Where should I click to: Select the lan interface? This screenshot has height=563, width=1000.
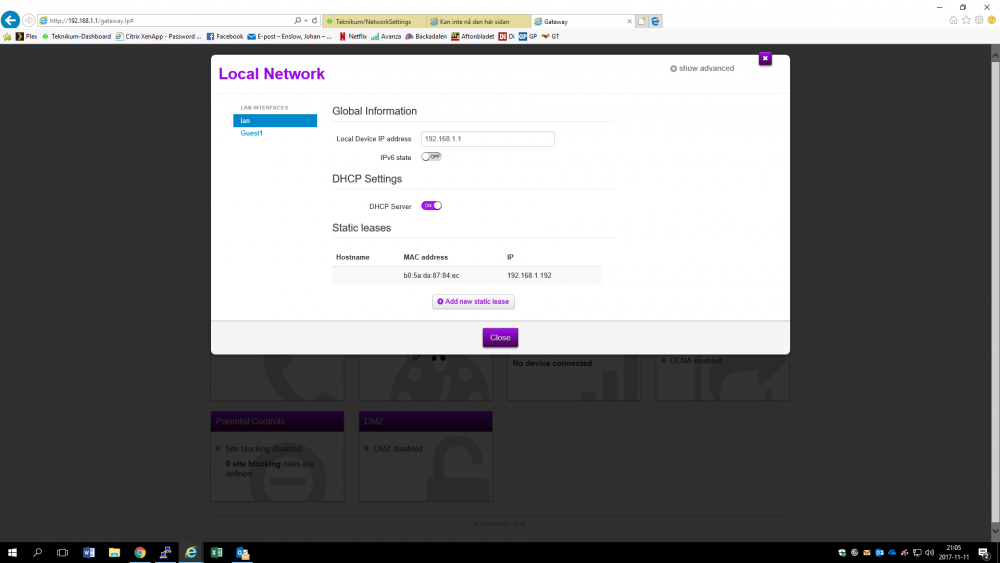pyautogui.click(x=275, y=121)
